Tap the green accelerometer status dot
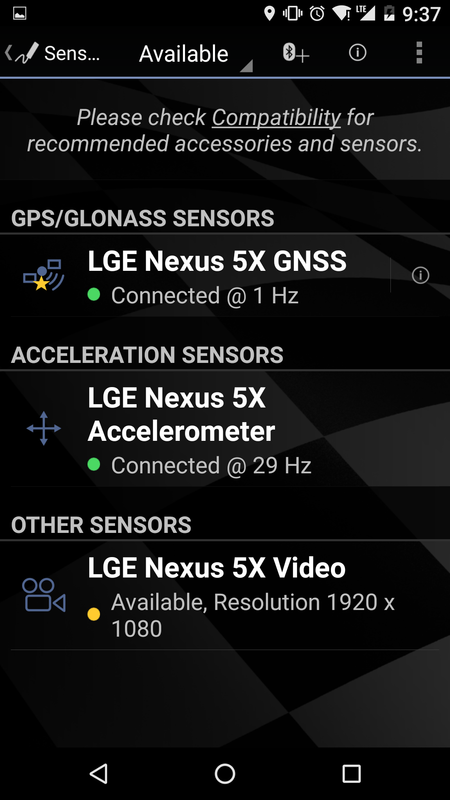 [x=93, y=465]
